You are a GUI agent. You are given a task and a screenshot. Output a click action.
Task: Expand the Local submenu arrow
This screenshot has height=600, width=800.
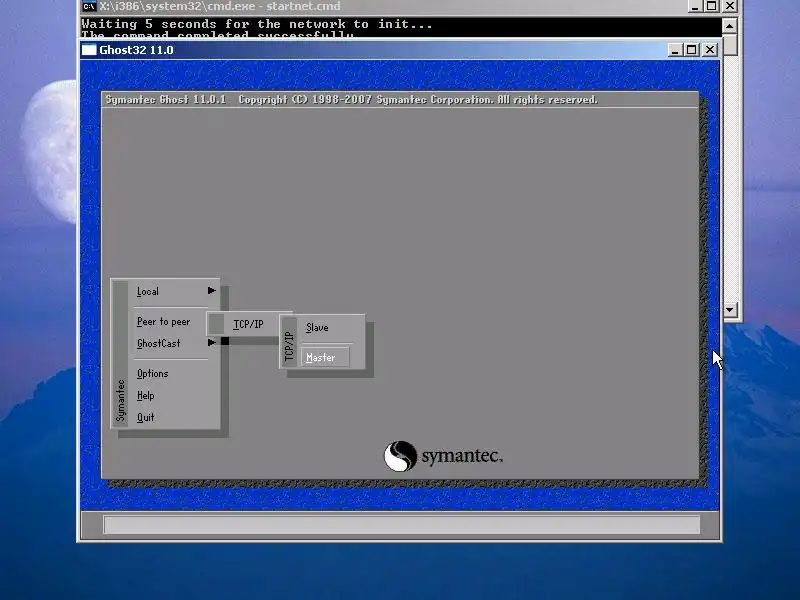pos(211,291)
